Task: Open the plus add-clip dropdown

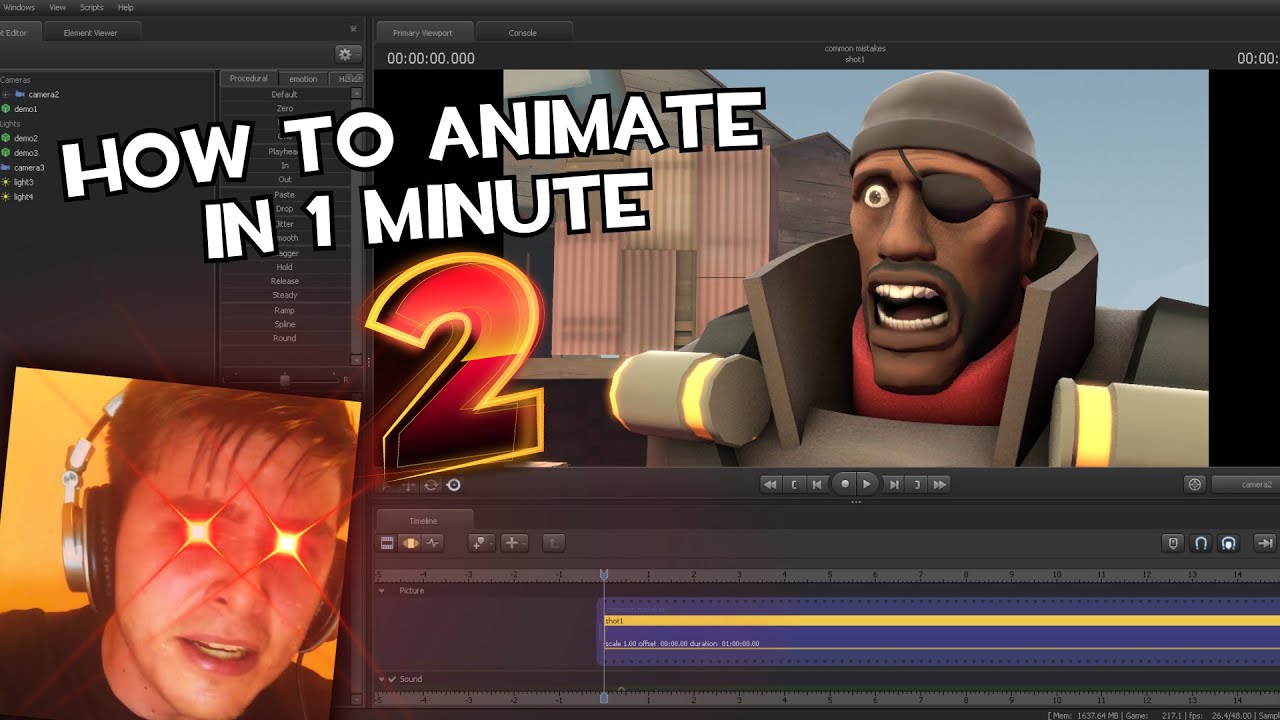Action: pyautogui.click(x=514, y=543)
